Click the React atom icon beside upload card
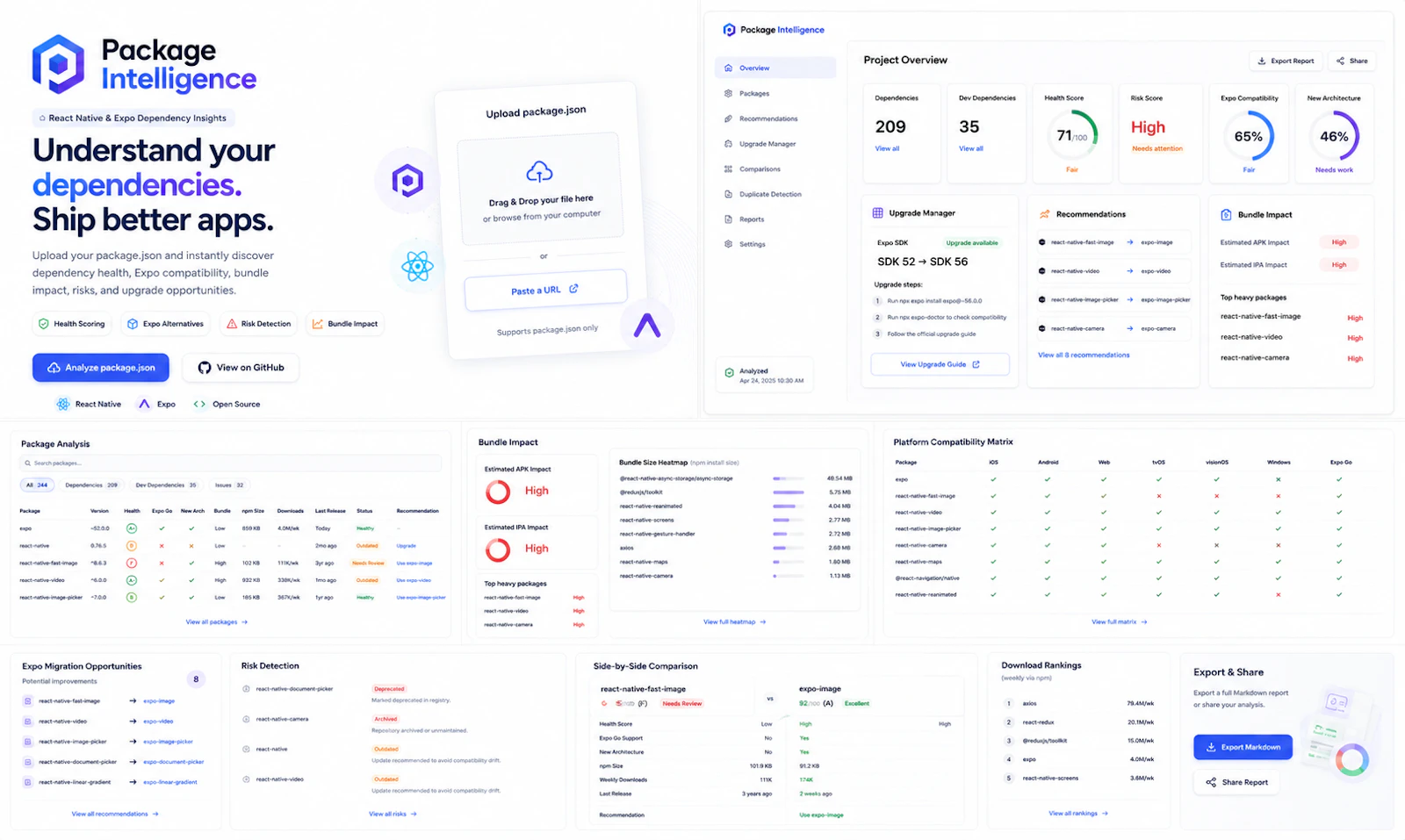1405x840 pixels. (x=418, y=266)
